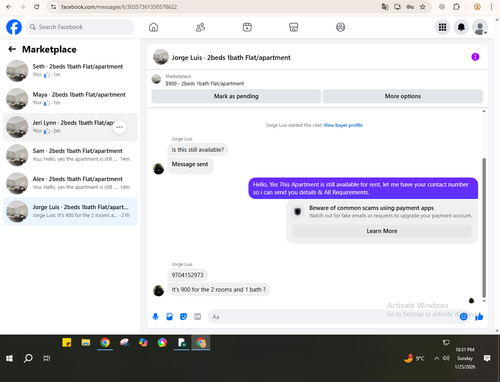Click the chat scrollbar thumb
The height and width of the screenshot is (382, 500).
click(484, 227)
